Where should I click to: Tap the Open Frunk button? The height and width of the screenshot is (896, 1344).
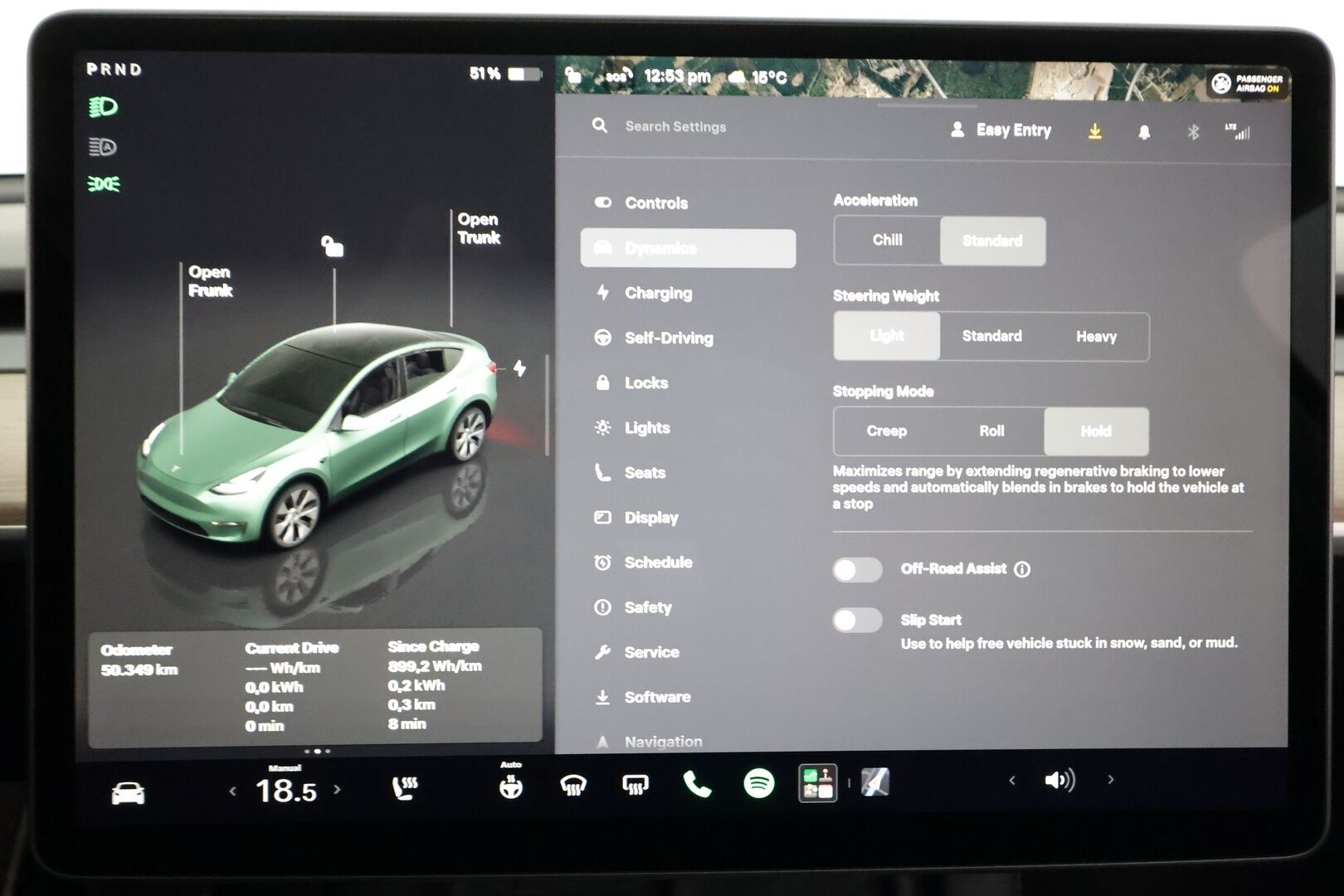point(210,281)
